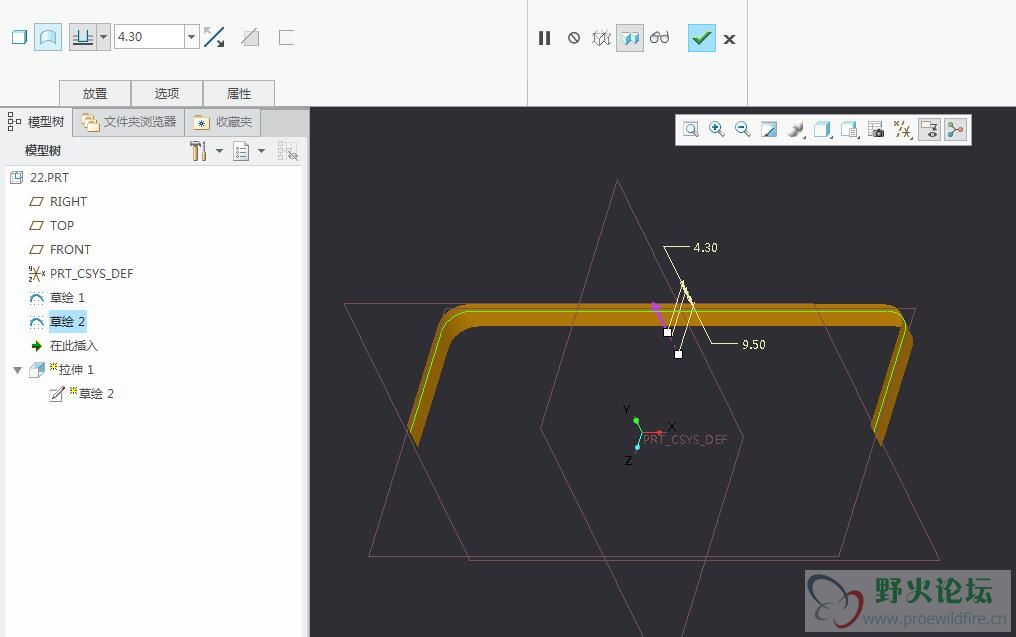The height and width of the screenshot is (637, 1016).
Task: Click the no-preview circle-slash icon
Action: pos(573,38)
